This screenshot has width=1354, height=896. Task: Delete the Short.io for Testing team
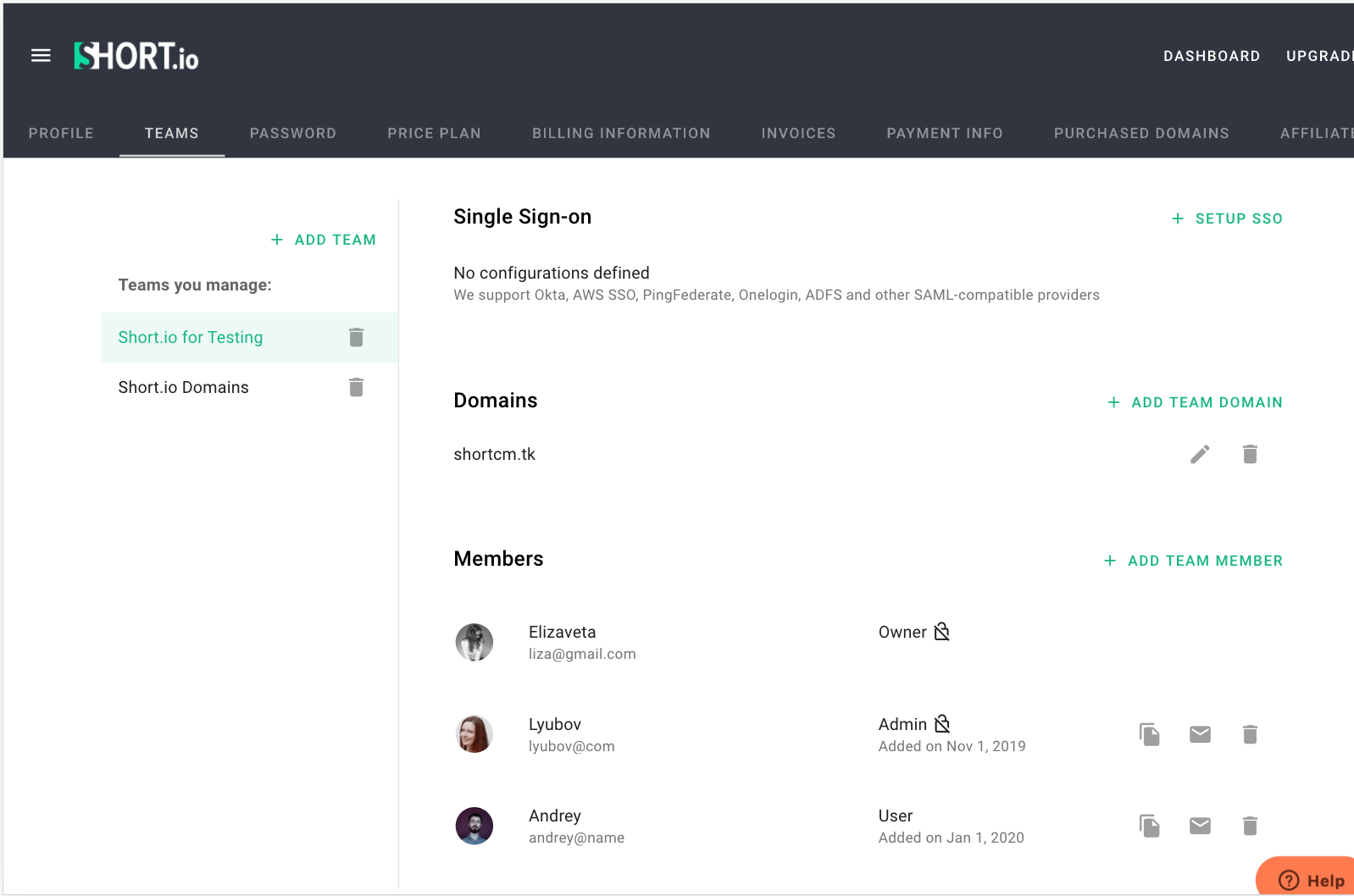pos(357,337)
